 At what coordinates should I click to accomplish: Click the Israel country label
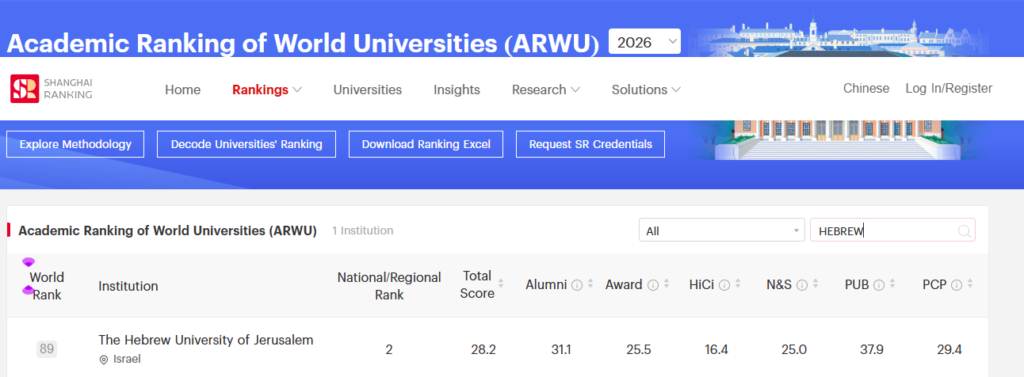tap(127, 359)
